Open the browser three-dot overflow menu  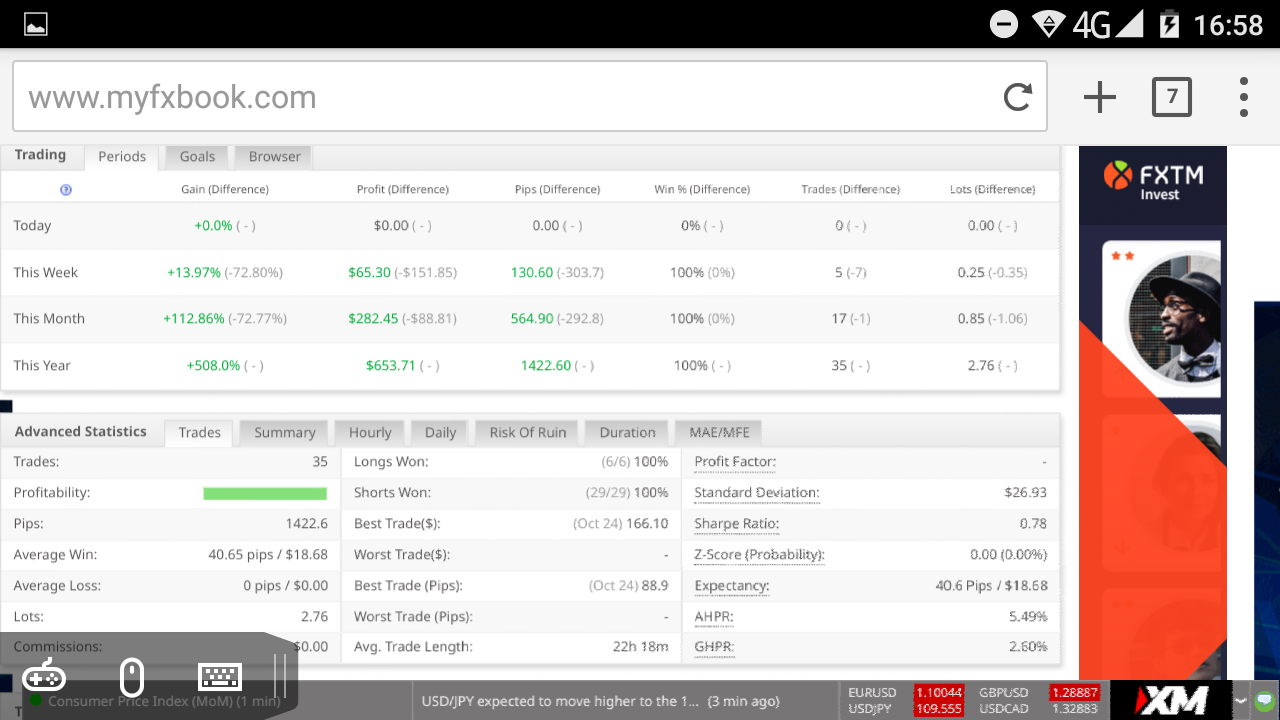[1244, 97]
